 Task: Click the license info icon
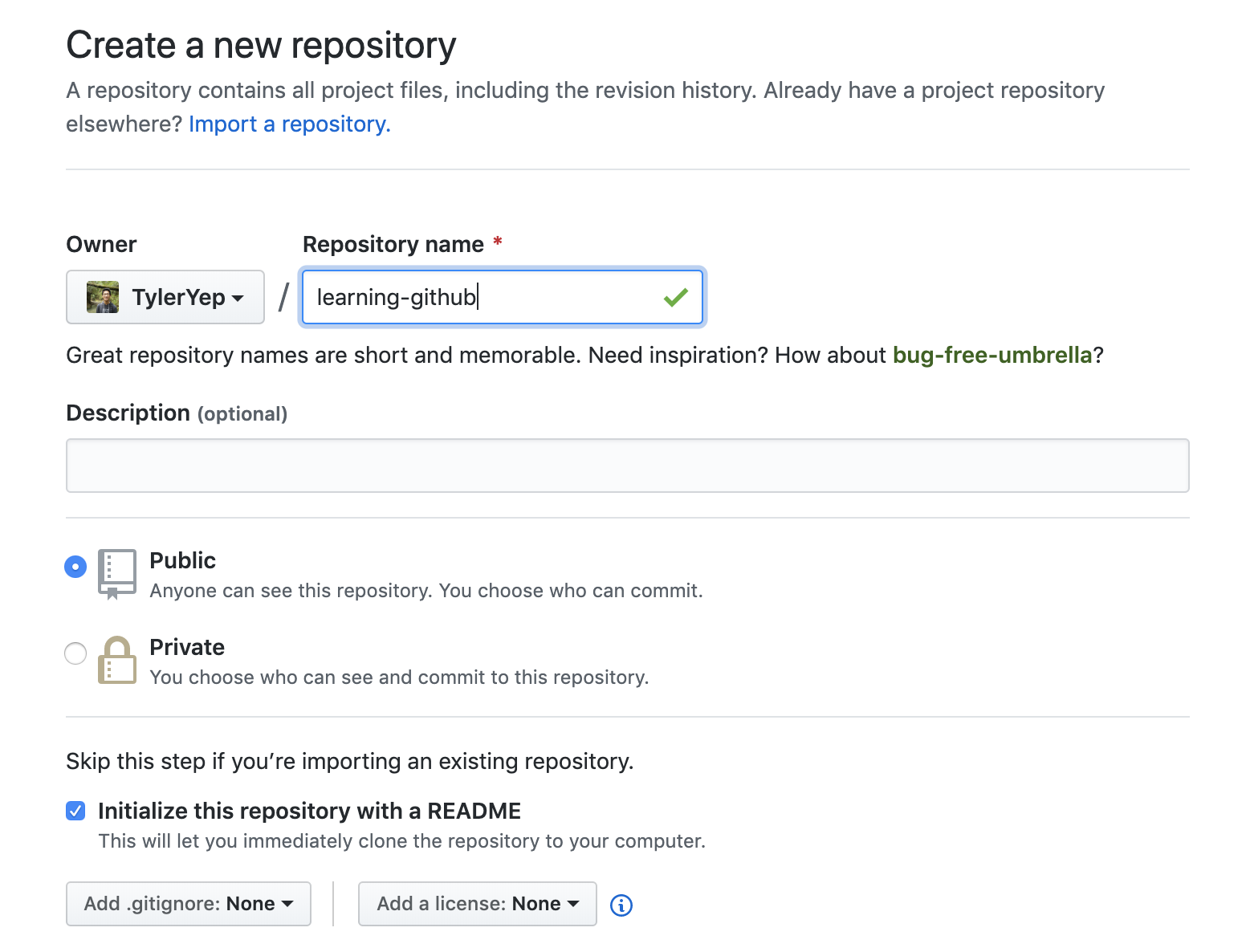coord(621,905)
